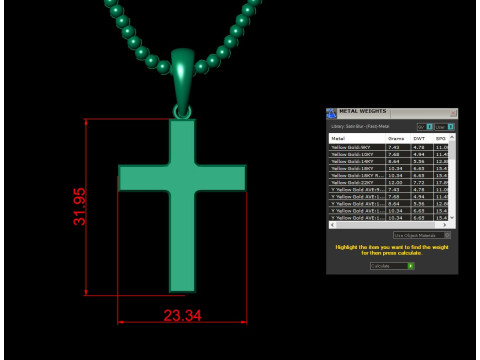Select the Yellow Gold 10KY row
This screenshot has height=360, width=480.
pyautogui.click(x=389, y=154)
